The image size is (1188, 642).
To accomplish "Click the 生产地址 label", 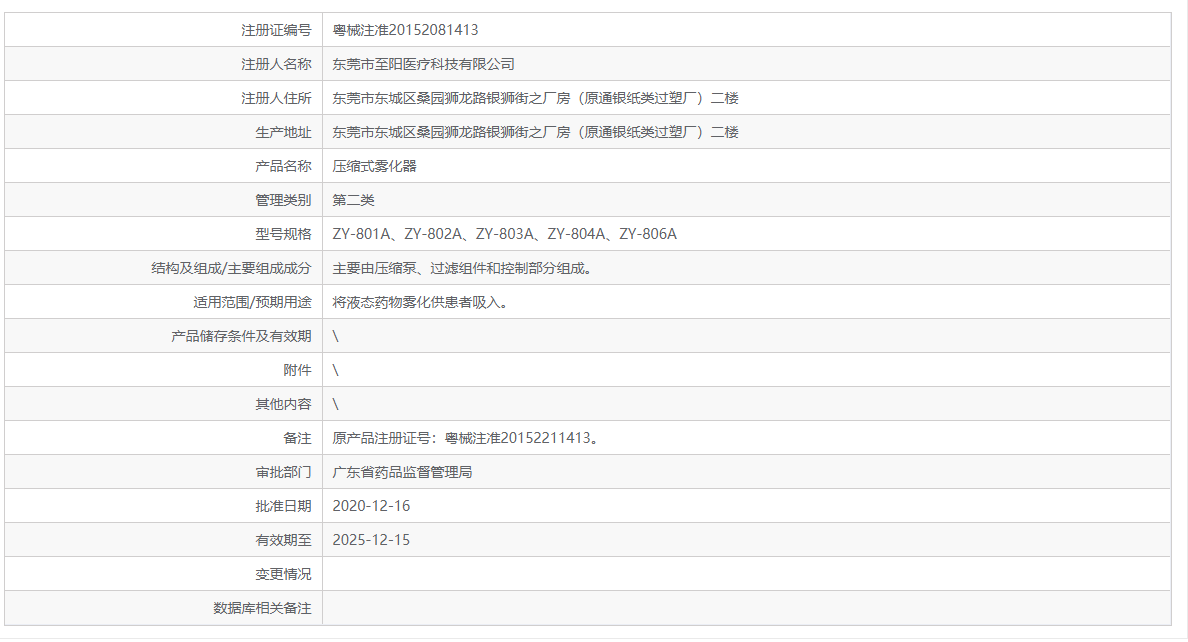I will (283, 133).
